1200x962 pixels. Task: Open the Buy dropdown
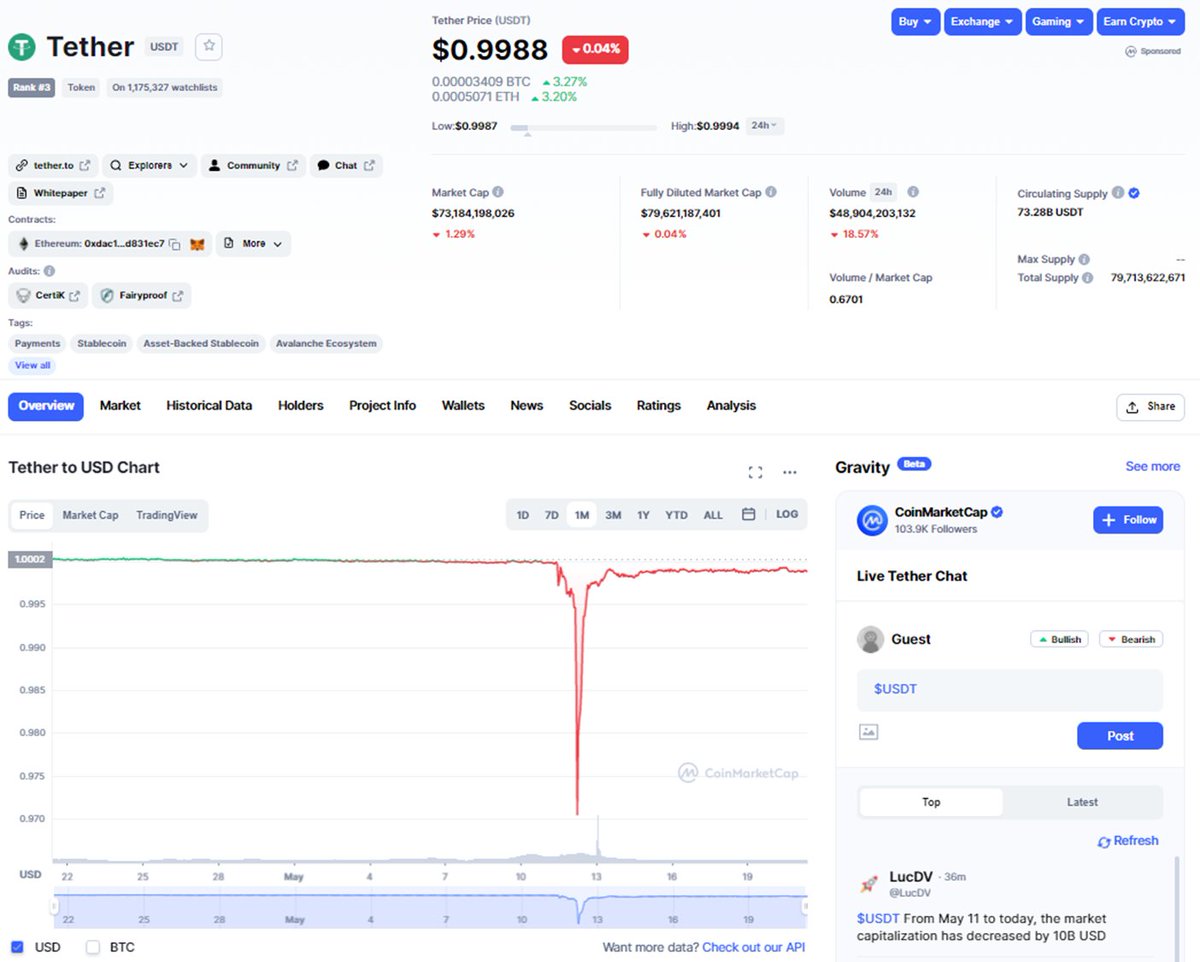[915, 21]
